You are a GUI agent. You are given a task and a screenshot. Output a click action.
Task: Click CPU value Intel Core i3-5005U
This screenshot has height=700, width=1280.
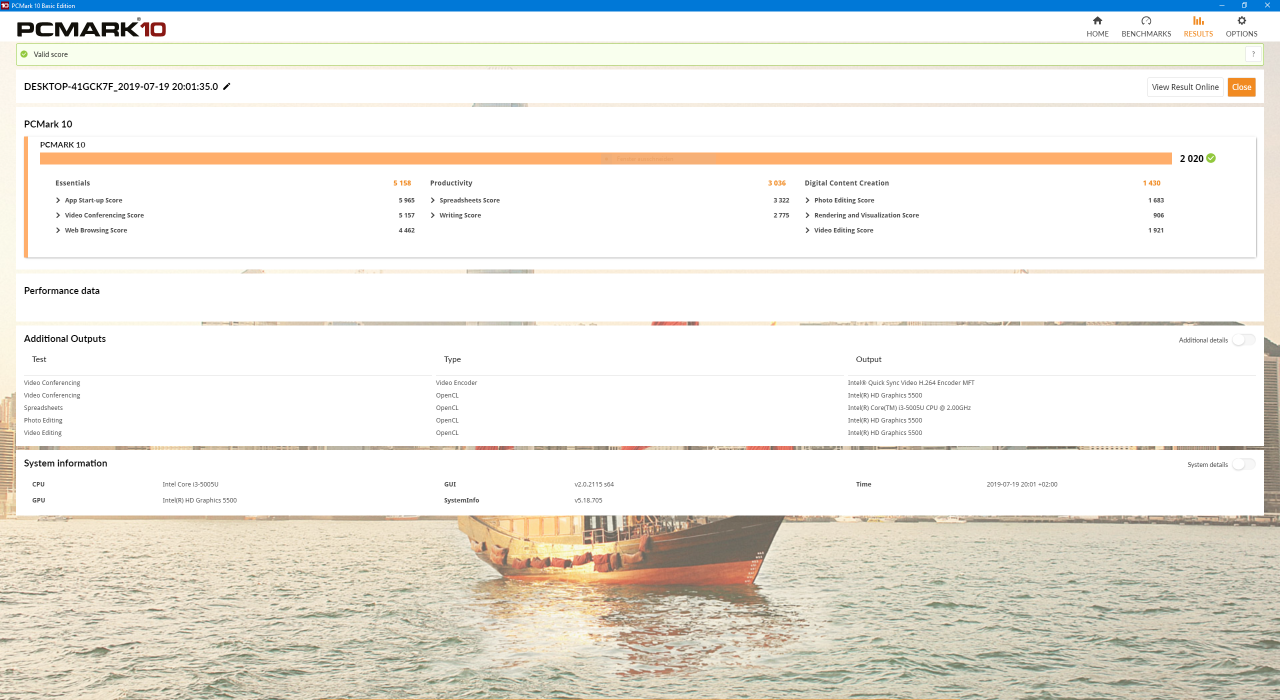[190, 484]
